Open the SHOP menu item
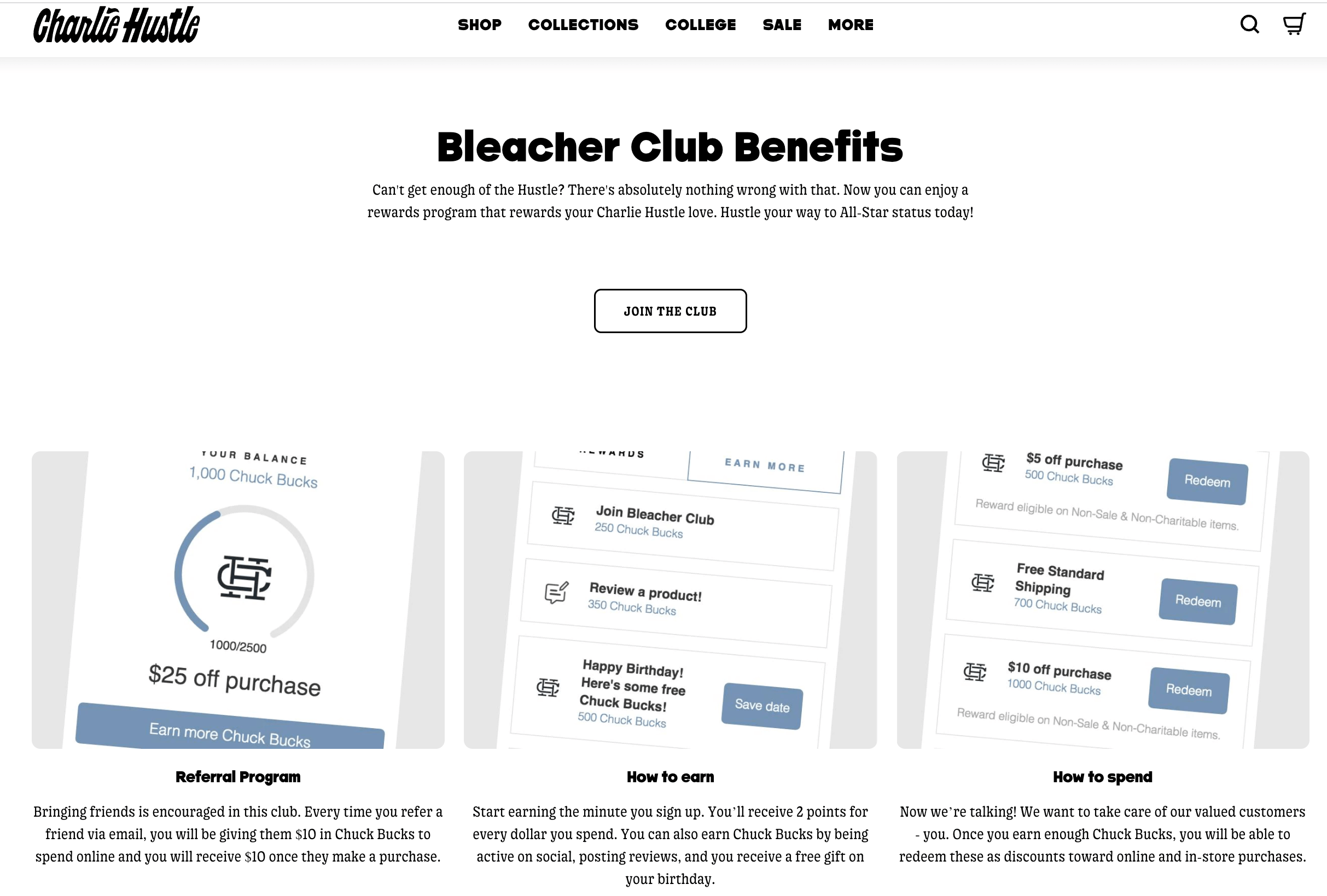 tap(478, 25)
